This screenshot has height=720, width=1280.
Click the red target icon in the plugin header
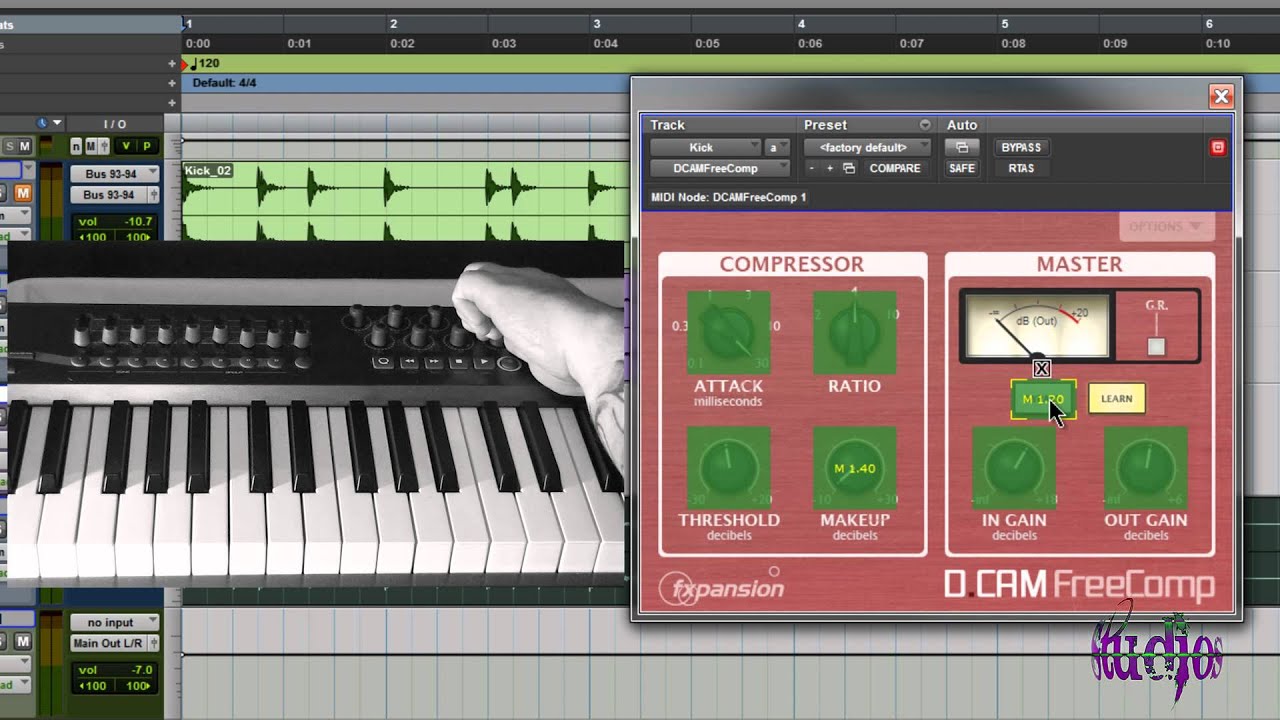[x=1218, y=147]
